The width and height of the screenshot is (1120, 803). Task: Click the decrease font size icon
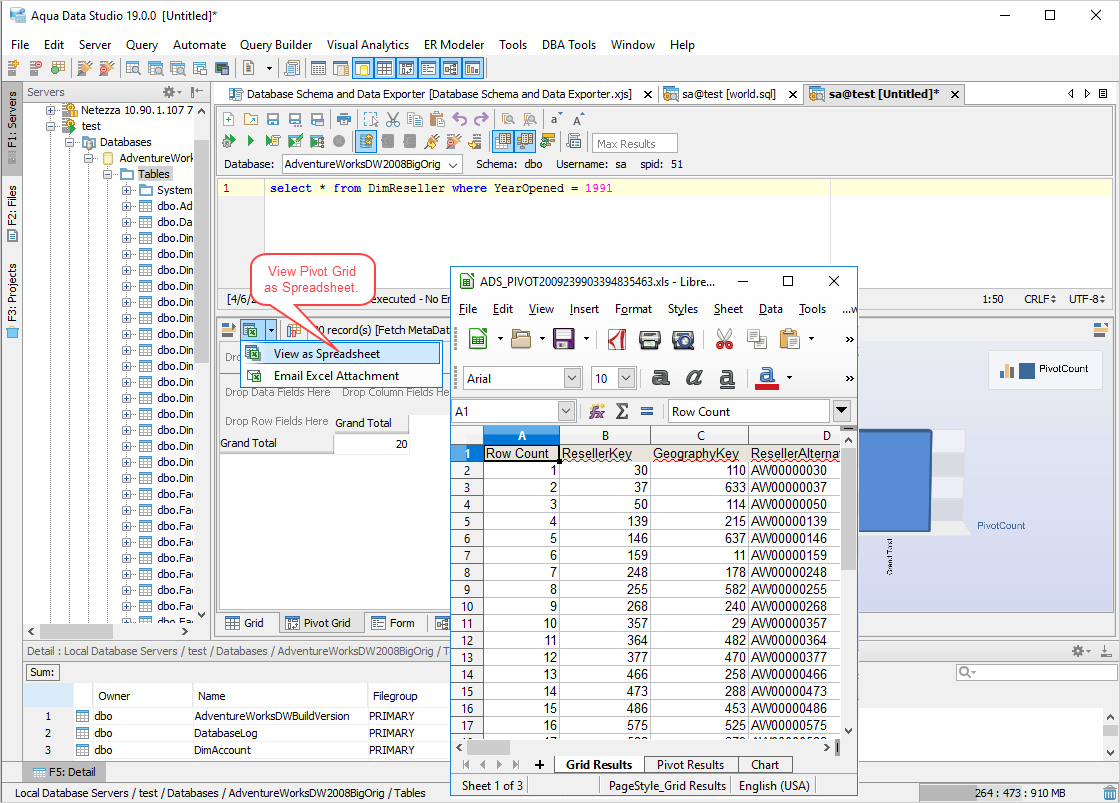(556, 119)
